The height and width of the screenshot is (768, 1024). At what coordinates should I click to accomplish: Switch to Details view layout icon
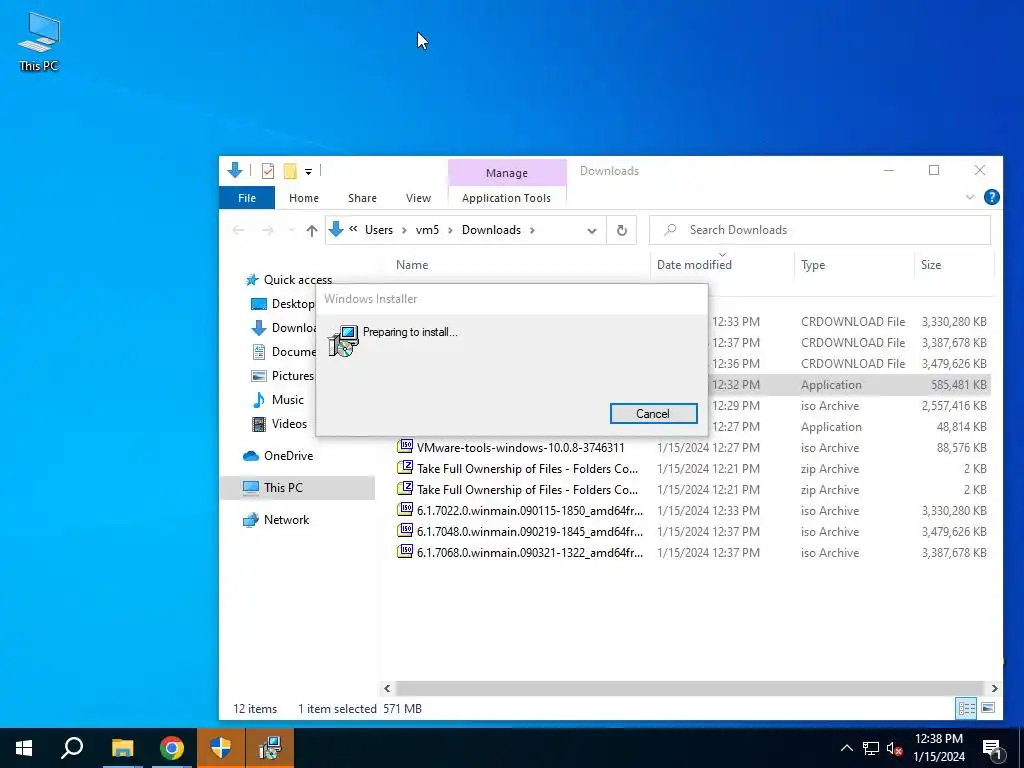point(967,708)
